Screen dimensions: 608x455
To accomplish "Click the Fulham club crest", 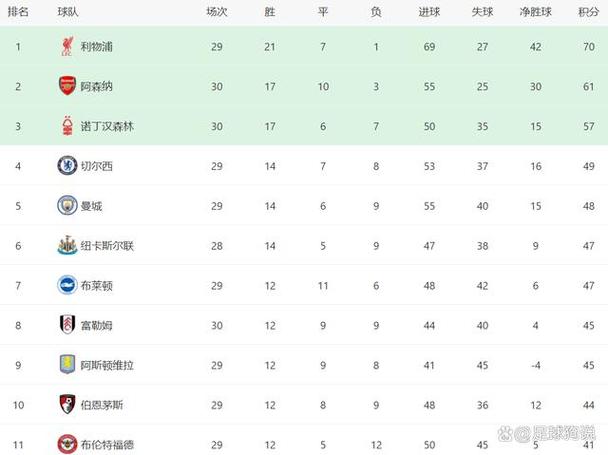I will coord(67,325).
